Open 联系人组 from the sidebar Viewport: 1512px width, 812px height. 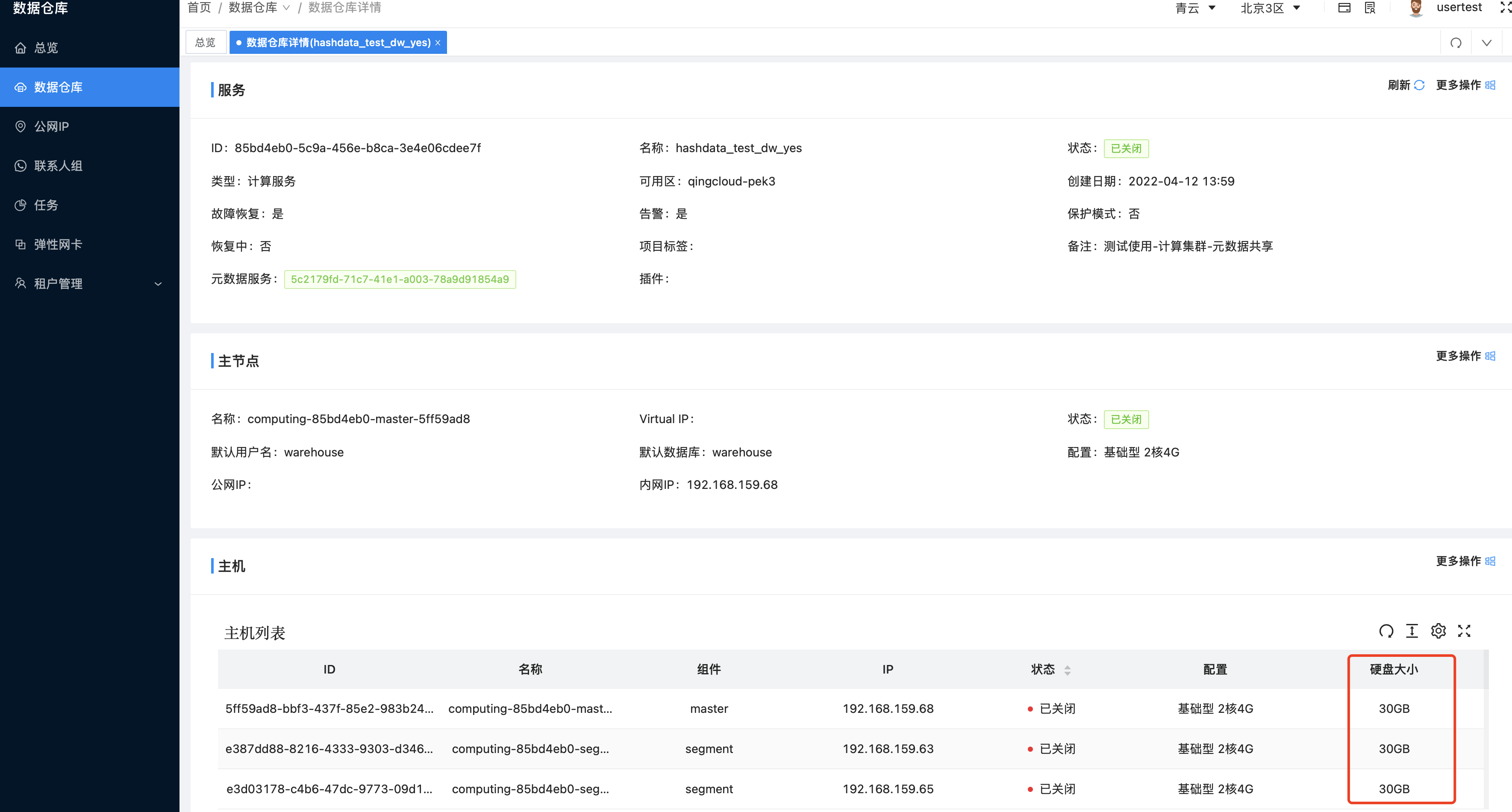coord(58,165)
